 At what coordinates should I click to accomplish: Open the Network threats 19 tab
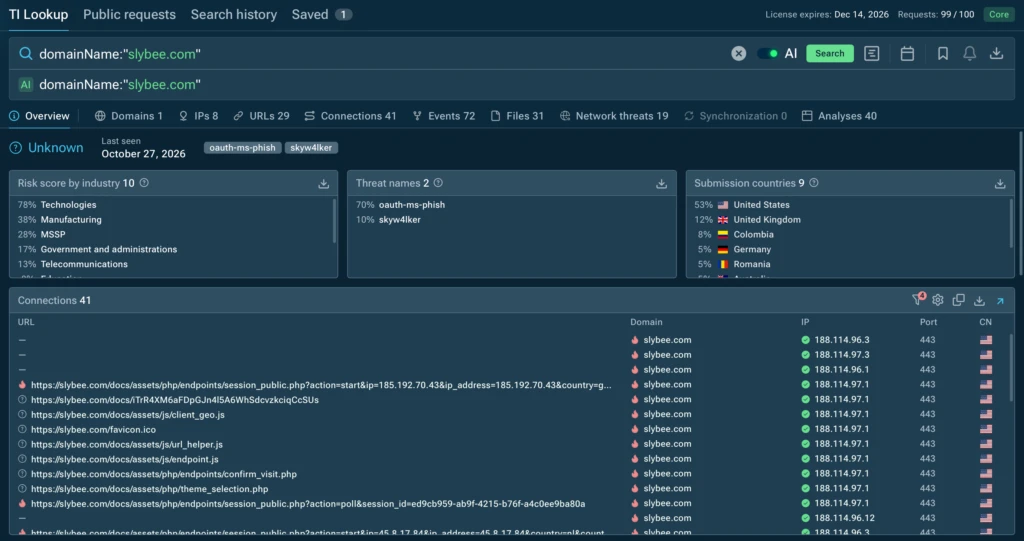pyautogui.click(x=614, y=116)
